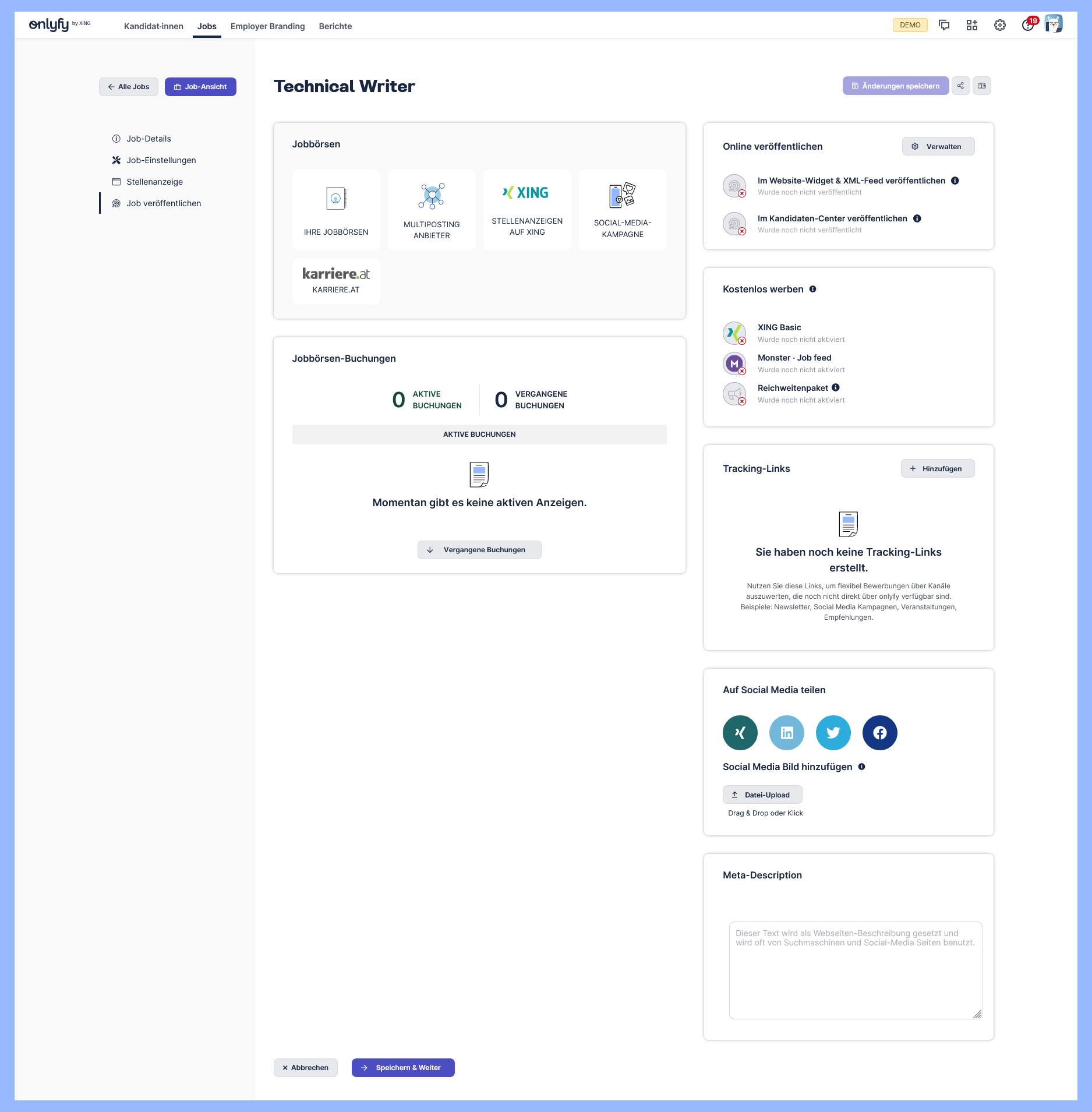Toggle Website-Widget & XML-Feed publishing status

[x=734, y=186]
